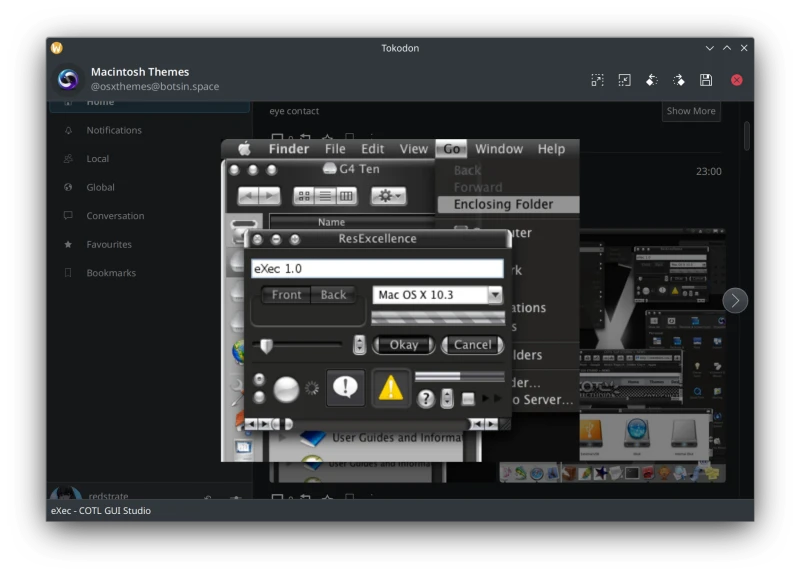This screenshot has width=800, height=576.
Task: Switch to column view in G4 Ten toolbar
Action: click(346, 196)
